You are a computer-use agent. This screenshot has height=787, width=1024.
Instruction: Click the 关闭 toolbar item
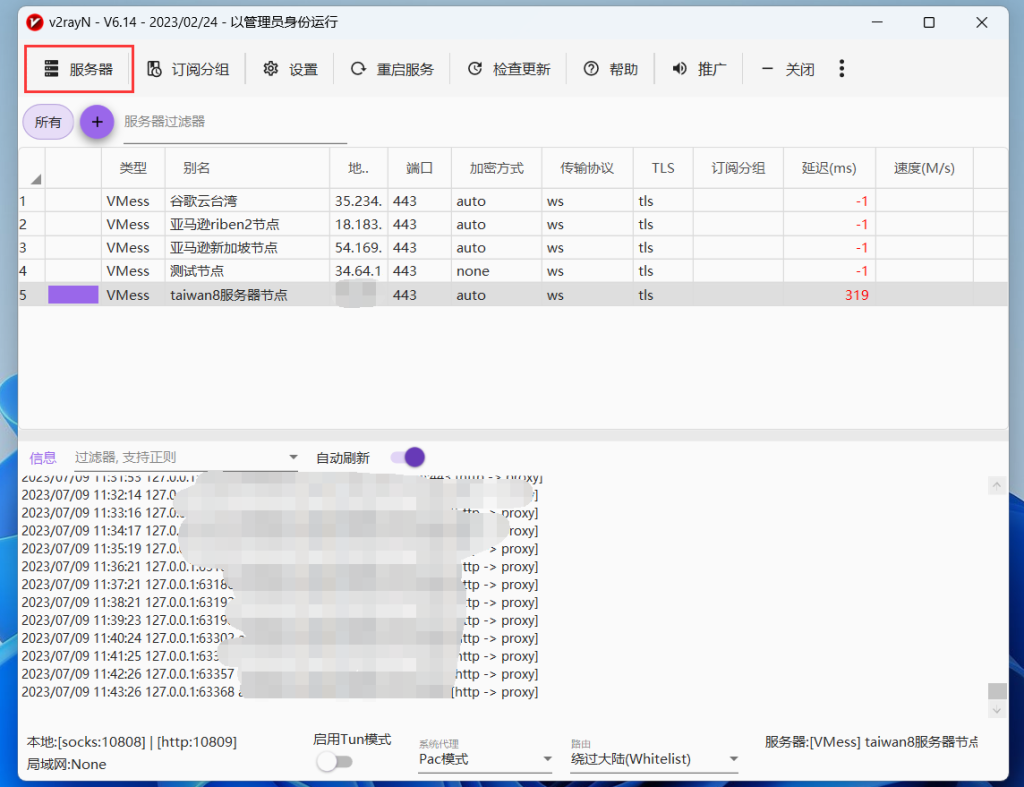pyautogui.click(x=788, y=69)
